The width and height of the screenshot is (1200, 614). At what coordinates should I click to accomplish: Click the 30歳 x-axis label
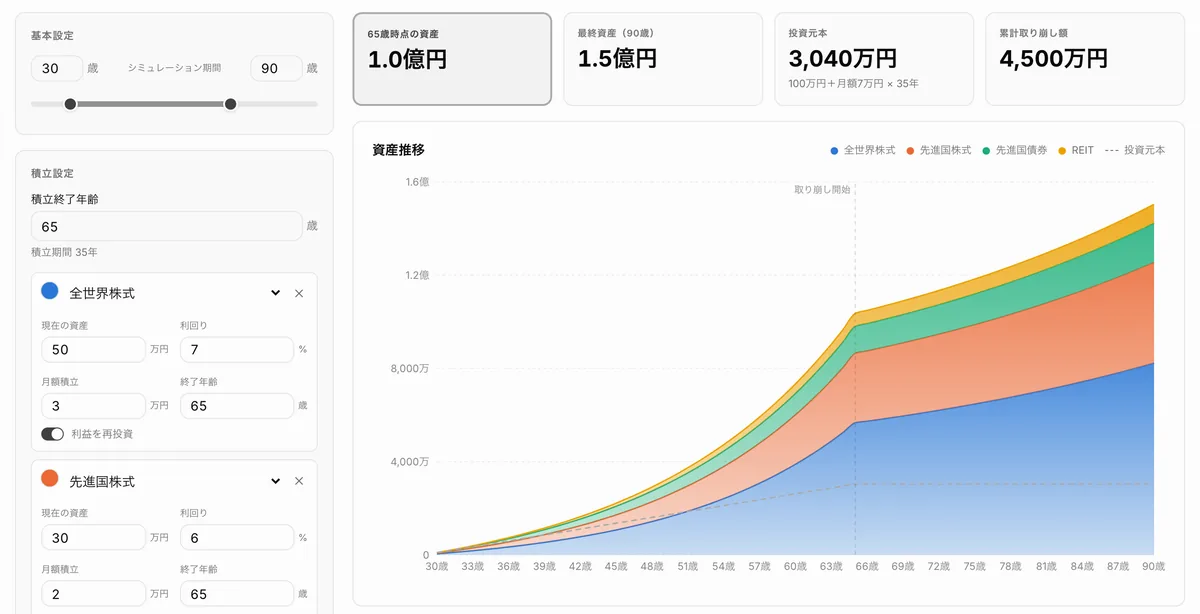click(437, 566)
